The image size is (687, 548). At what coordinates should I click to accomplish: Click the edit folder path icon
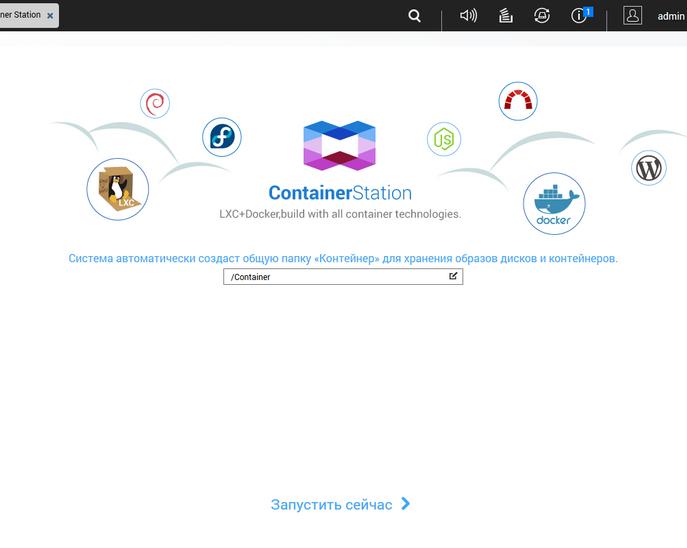tap(453, 276)
